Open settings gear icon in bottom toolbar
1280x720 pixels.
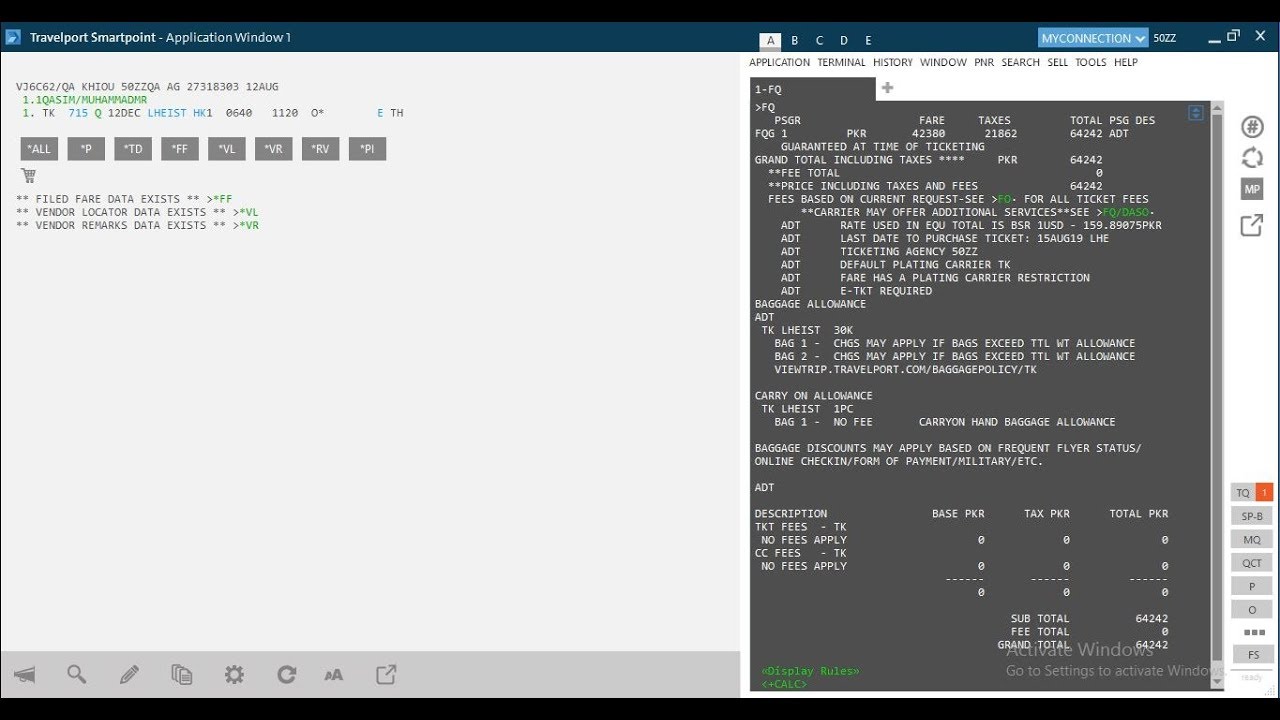[234, 675]
